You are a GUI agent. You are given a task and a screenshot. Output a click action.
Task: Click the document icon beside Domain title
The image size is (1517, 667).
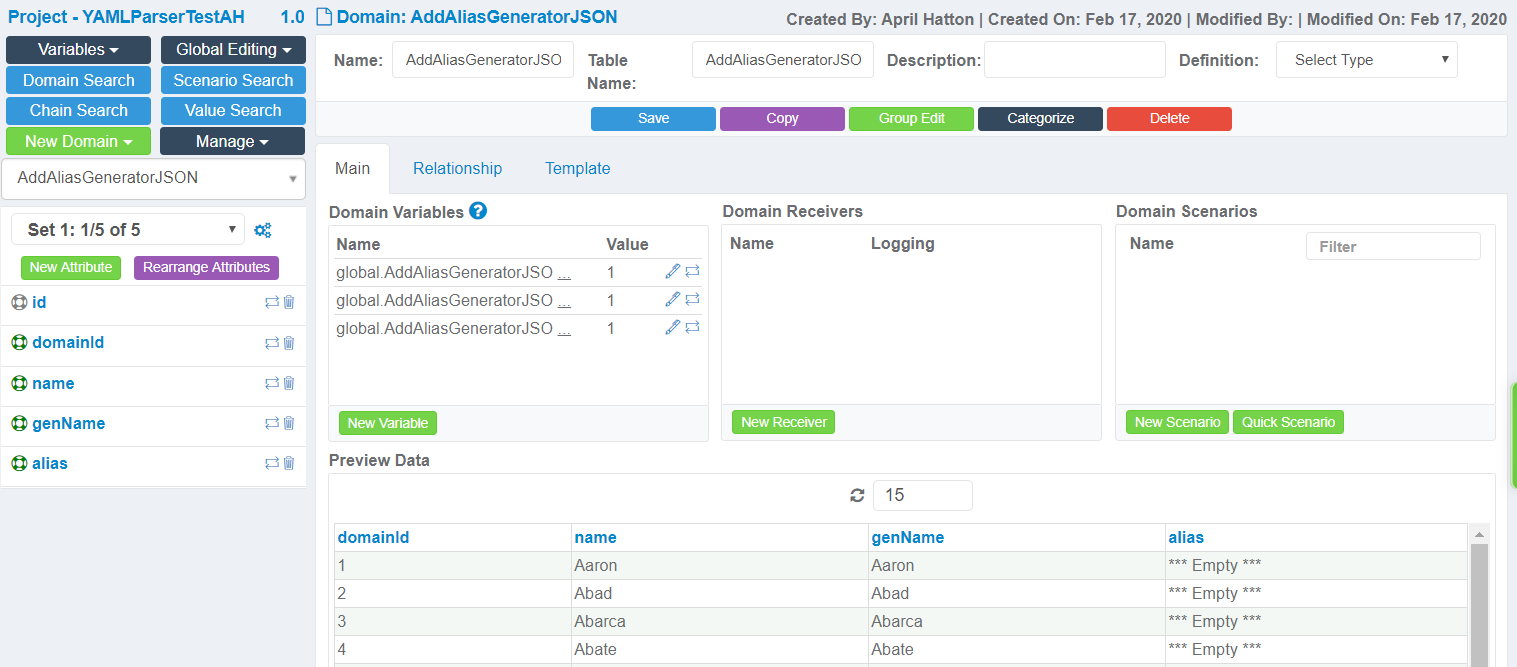point(324,17)
